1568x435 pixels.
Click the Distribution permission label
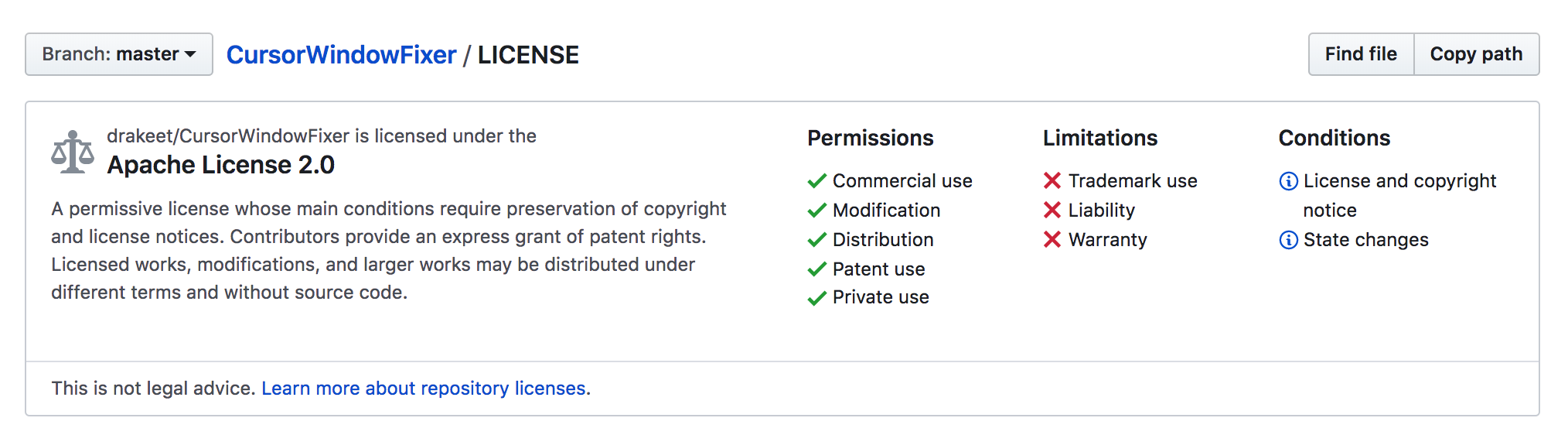point(883,240)
